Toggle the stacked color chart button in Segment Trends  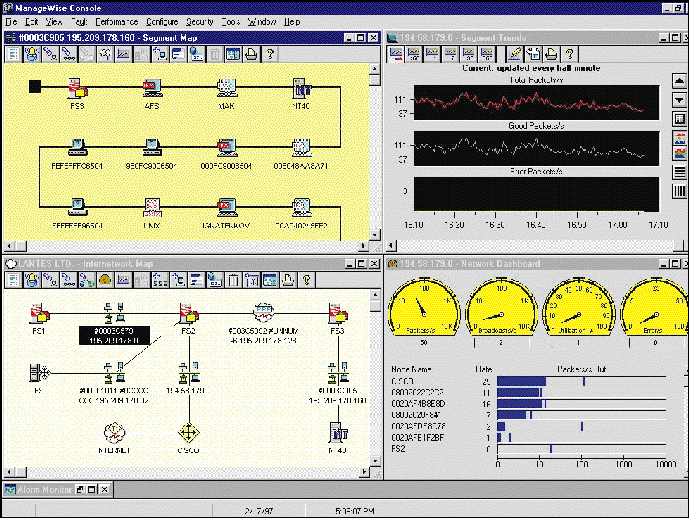[x=679, y=154]
